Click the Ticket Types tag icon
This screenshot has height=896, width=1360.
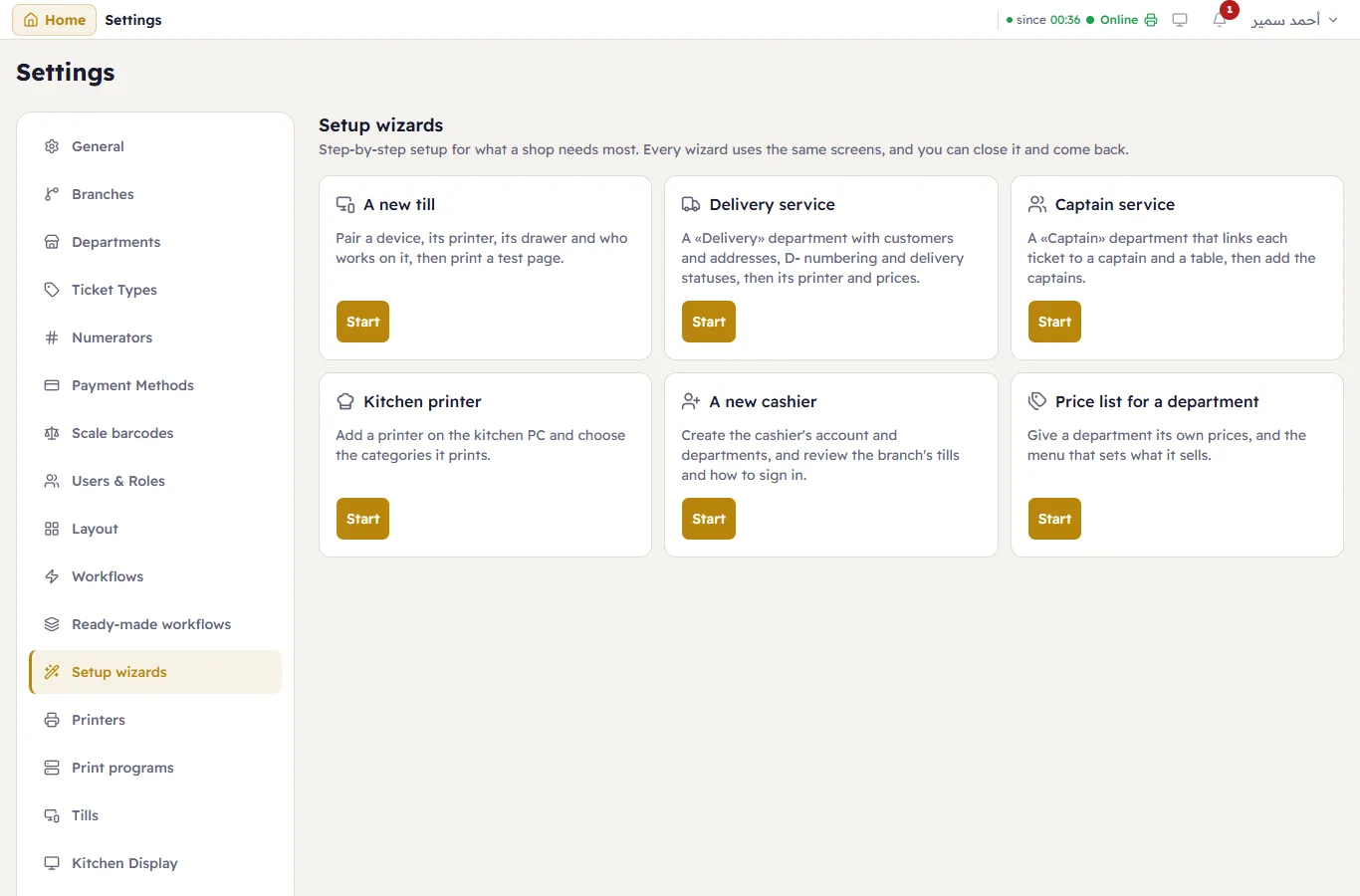click(52, 290)
